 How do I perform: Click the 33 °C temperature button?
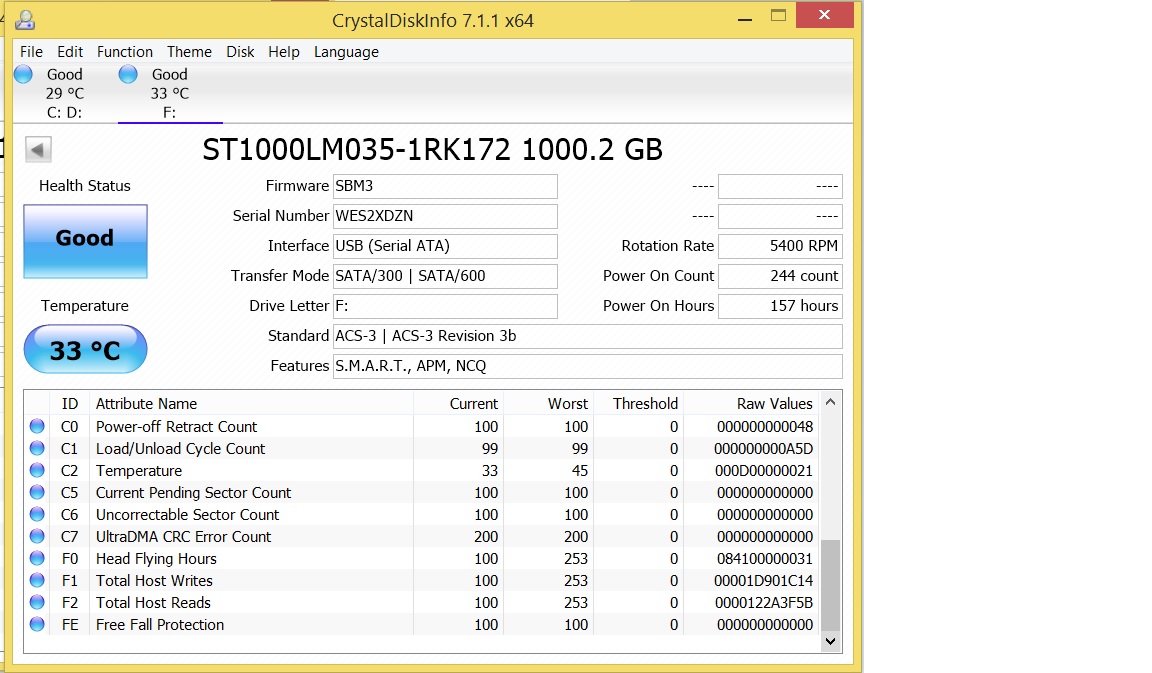(85, 350)
